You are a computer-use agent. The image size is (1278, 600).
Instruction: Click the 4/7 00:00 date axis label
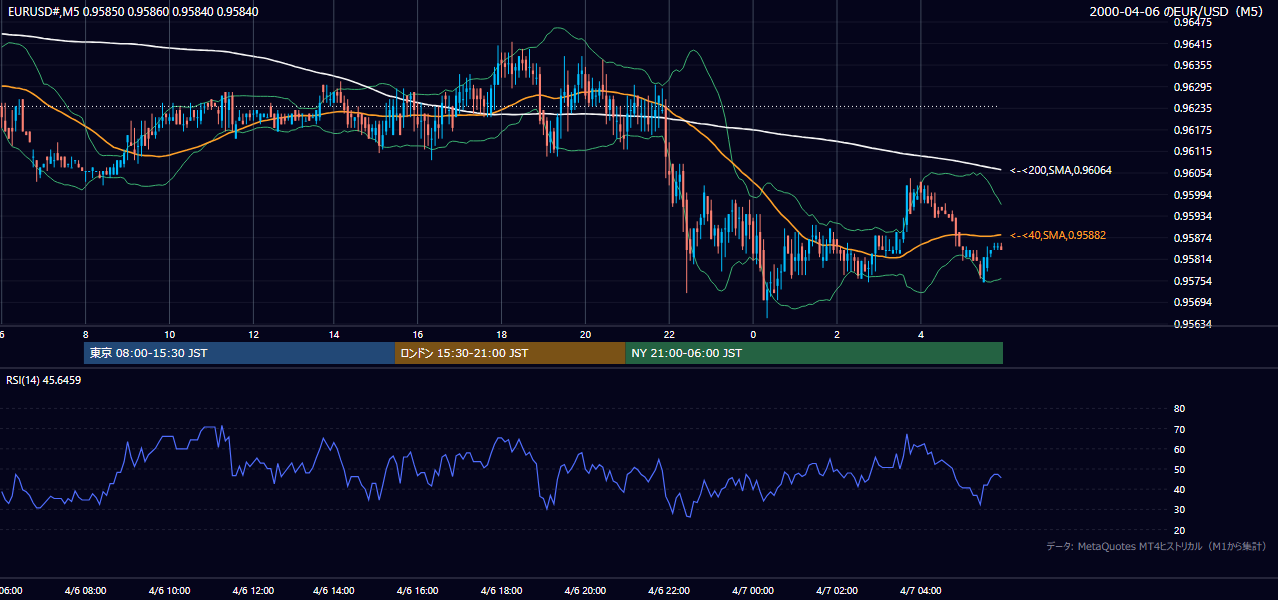click(753, 590)
